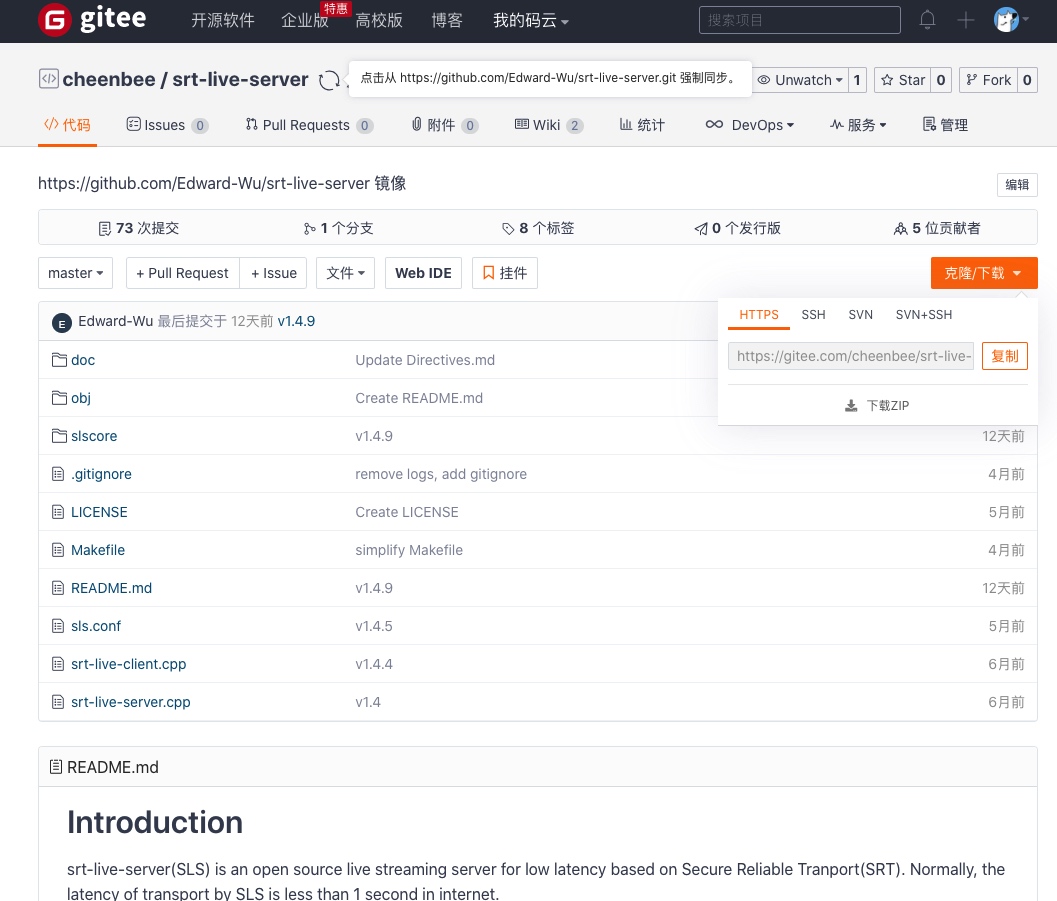Click the download ZIP link
This screenshot has width=1057, height=901.
877,405
